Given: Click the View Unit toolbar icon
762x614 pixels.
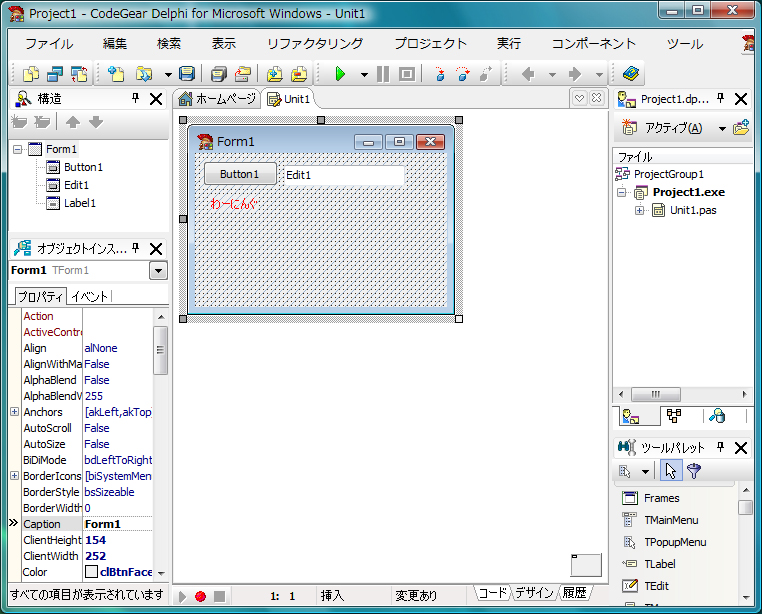Looking at the screenshot, I should tap(32, 74).
